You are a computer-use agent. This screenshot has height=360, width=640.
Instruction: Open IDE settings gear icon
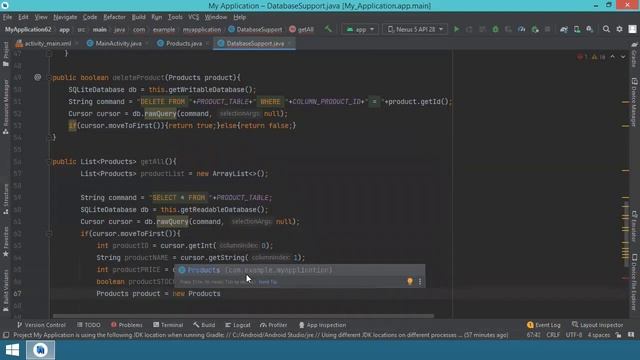(x=619, y=29)
